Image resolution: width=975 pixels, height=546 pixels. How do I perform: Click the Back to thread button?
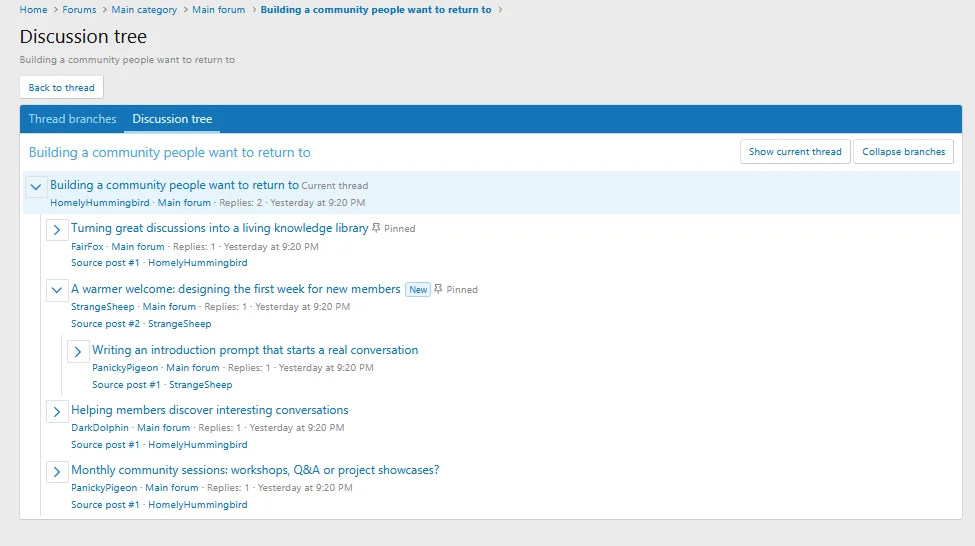click(x=62, y=88)
